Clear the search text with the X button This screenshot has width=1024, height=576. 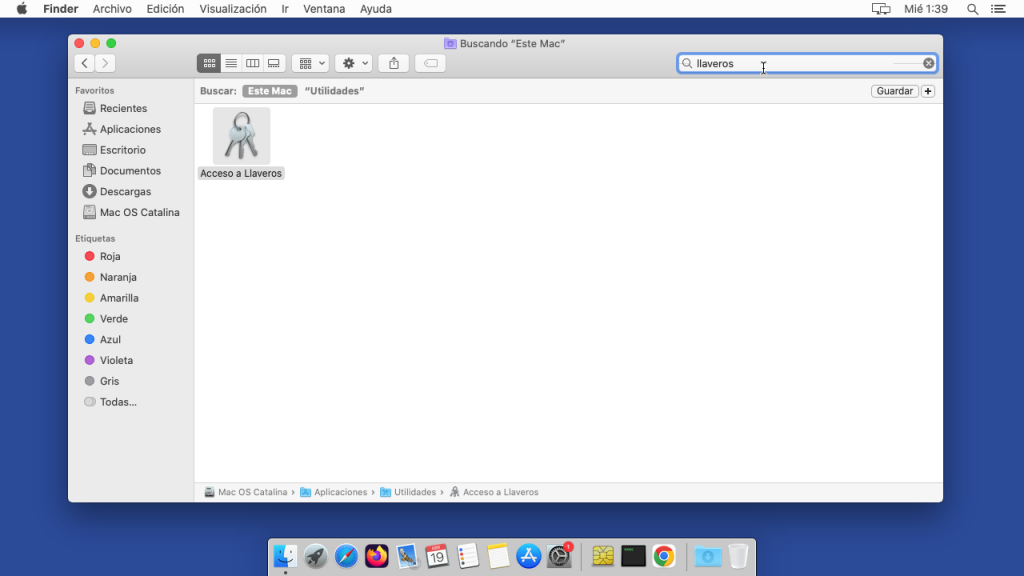pos(928,63)
